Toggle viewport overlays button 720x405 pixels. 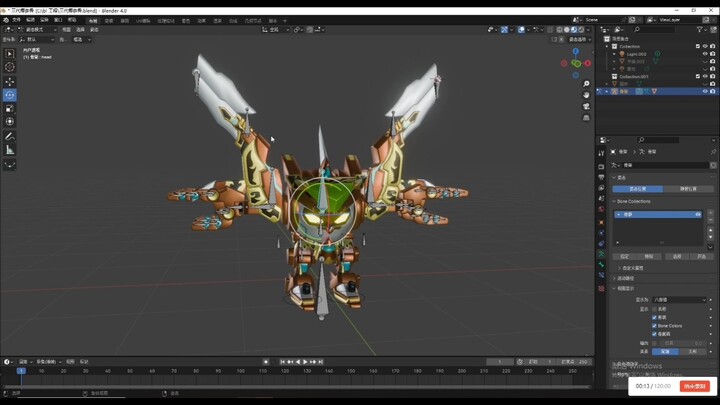pyautogui.click(x=521, y=29)
